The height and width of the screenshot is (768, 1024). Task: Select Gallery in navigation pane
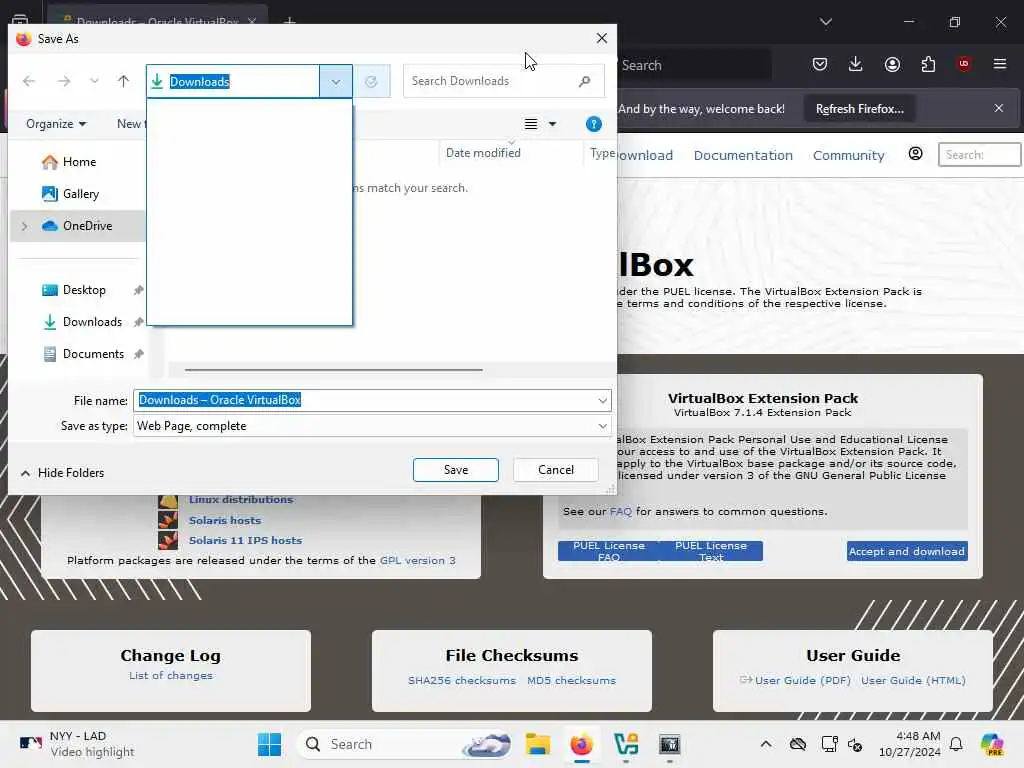[x=78, y=194]
